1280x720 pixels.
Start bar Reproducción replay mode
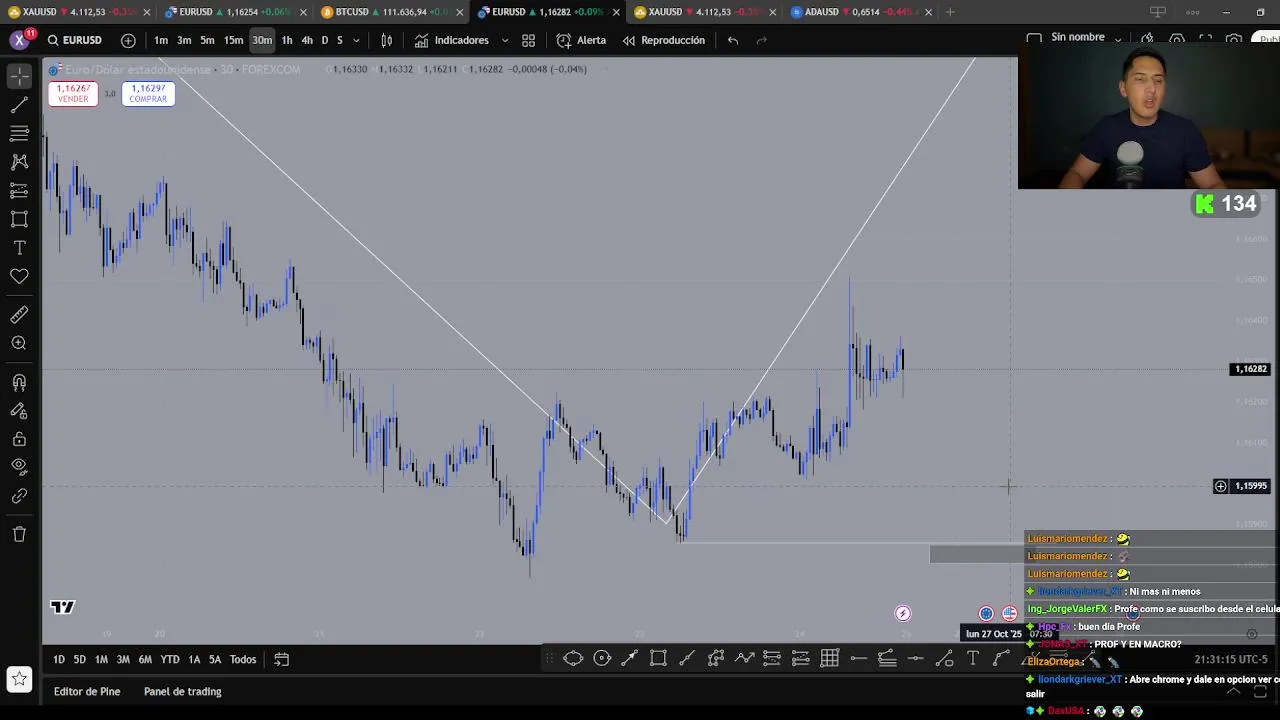[663, 40]
